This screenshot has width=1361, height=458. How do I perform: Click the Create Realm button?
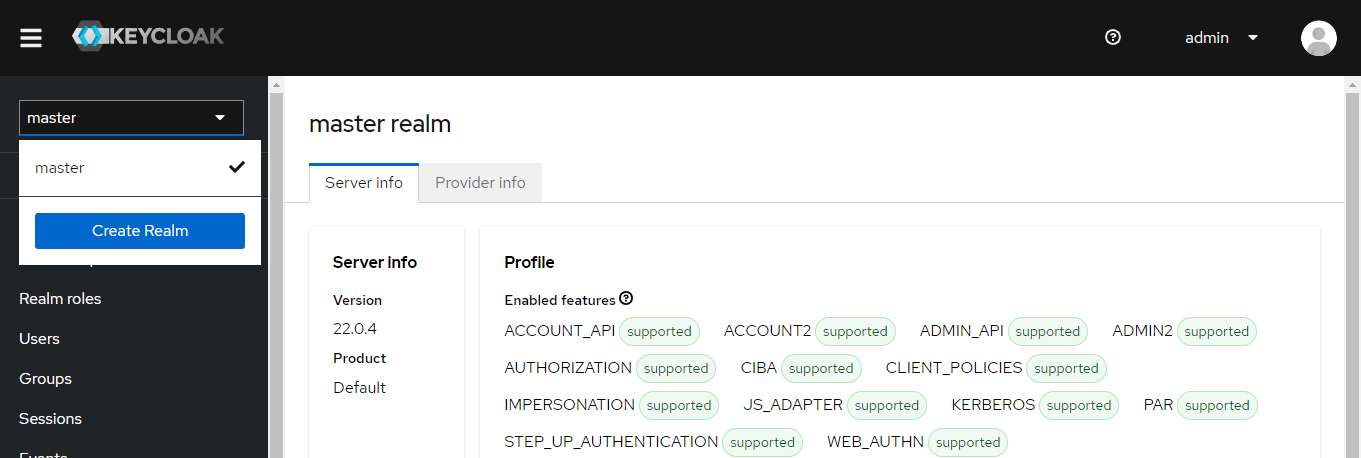(140, 231)
